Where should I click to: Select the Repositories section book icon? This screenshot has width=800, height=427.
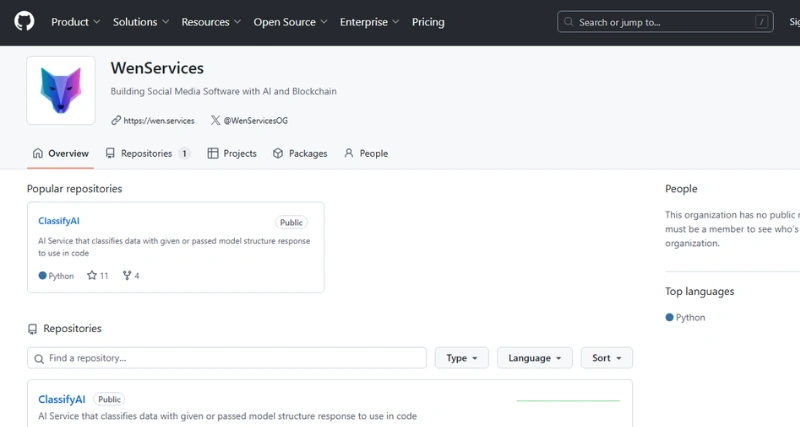32,329
